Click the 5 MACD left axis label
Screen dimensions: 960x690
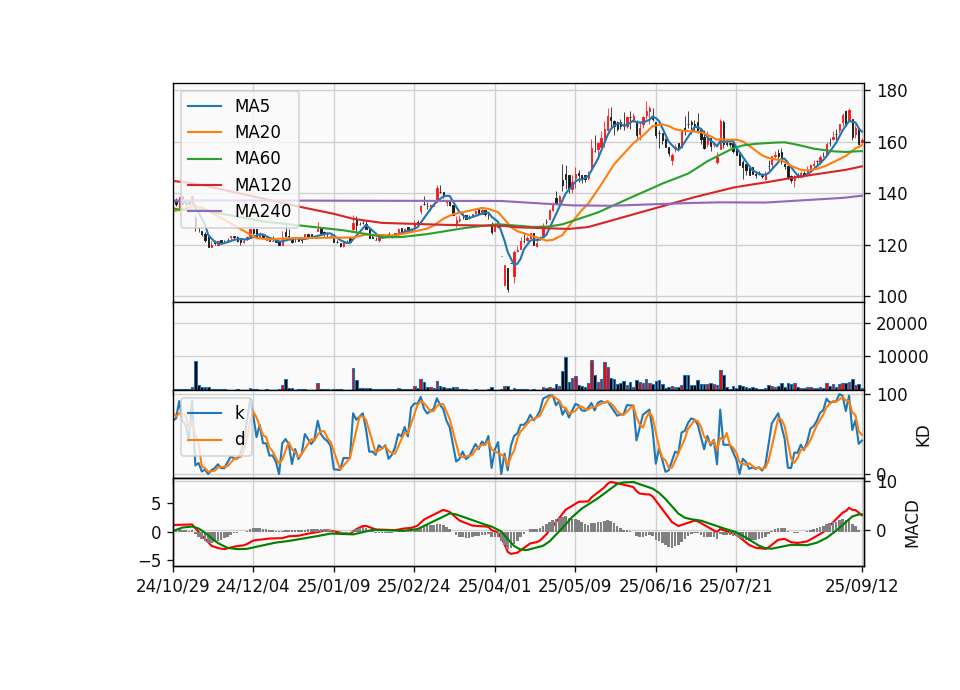pos(157,504)
